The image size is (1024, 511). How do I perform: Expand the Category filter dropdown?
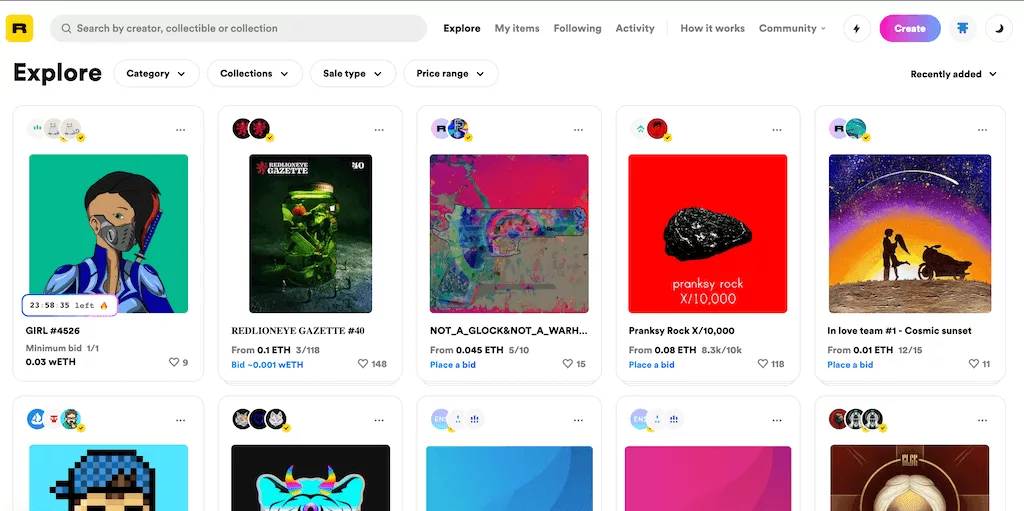click(155, 73)
